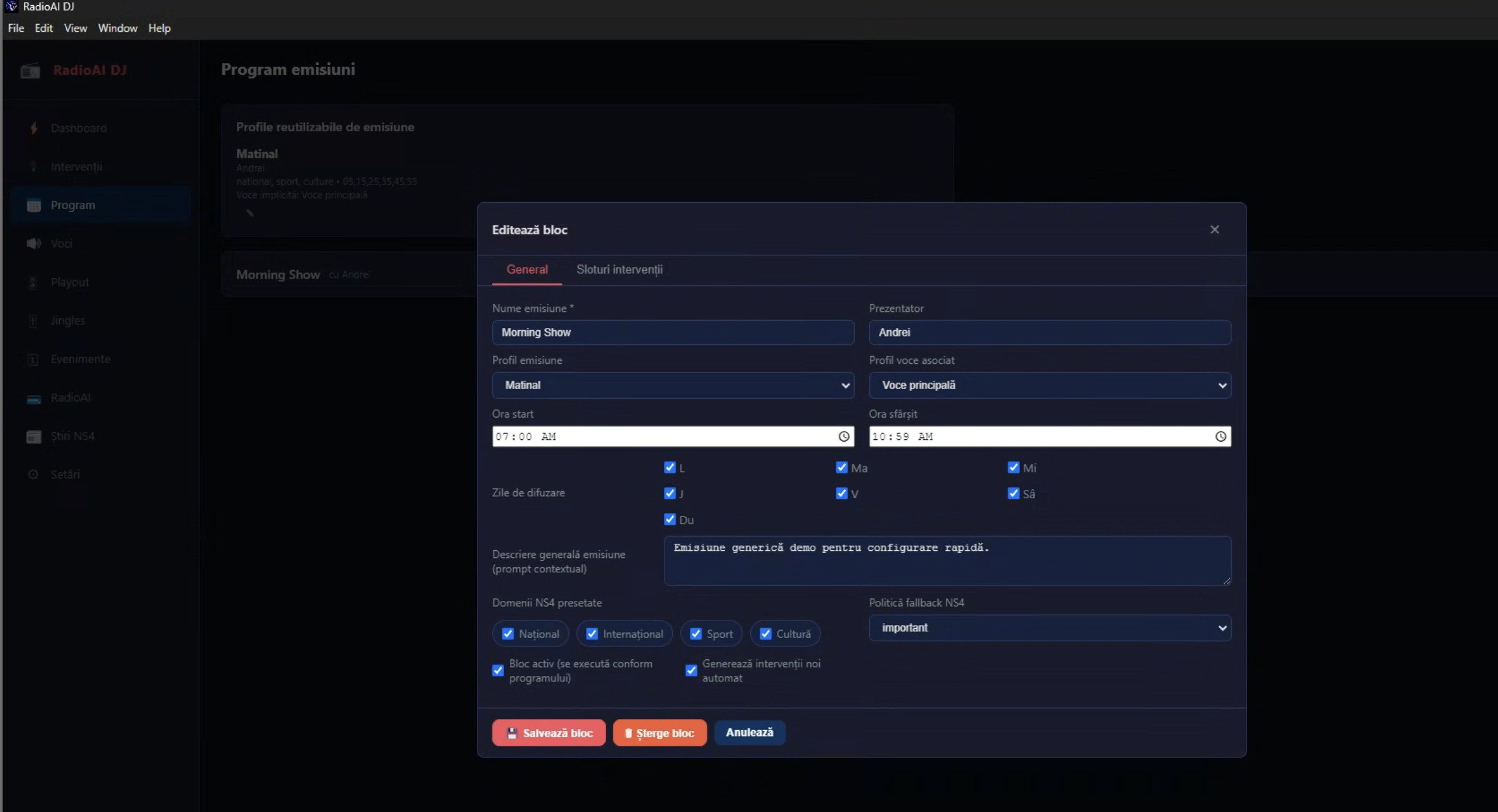The height and width of the screenshot is (812, 1498).
Task: Open the Ora start clock picker icon
Action: (844, 437)
